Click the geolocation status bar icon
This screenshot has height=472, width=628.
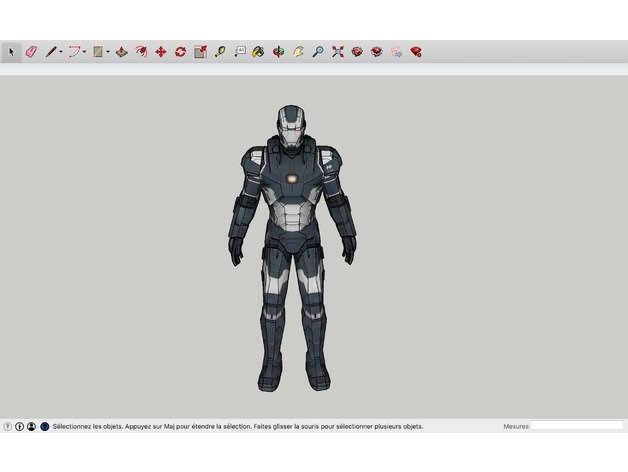coord(8,426)
